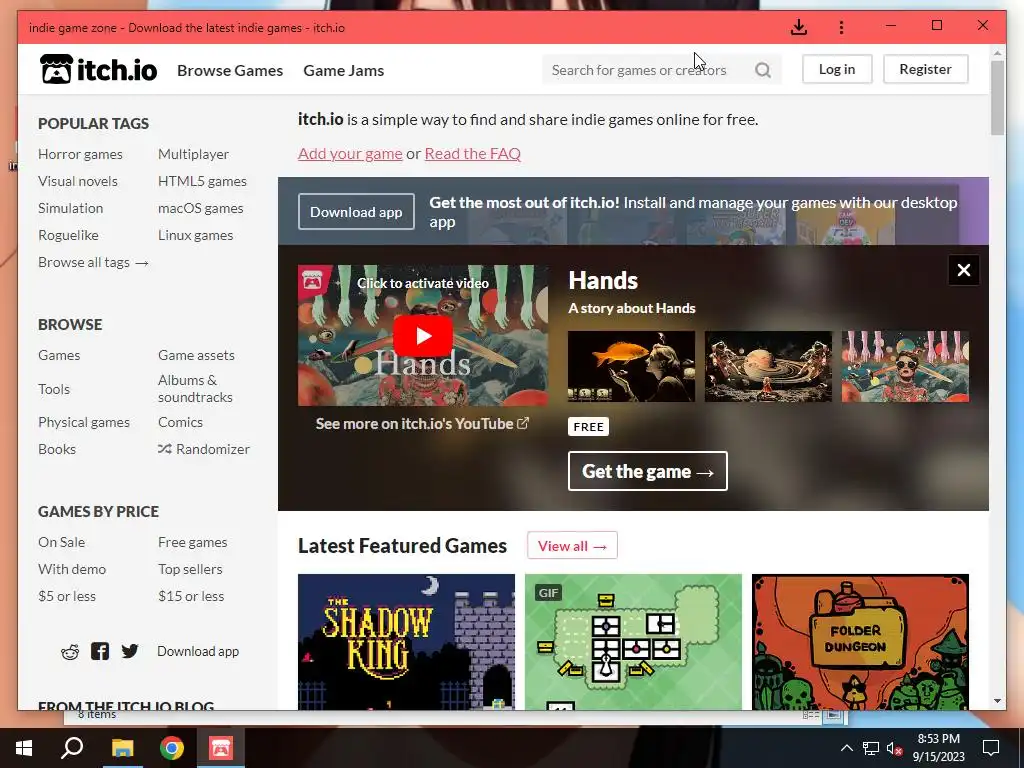Select Horror games tag

tap(80, 154)
